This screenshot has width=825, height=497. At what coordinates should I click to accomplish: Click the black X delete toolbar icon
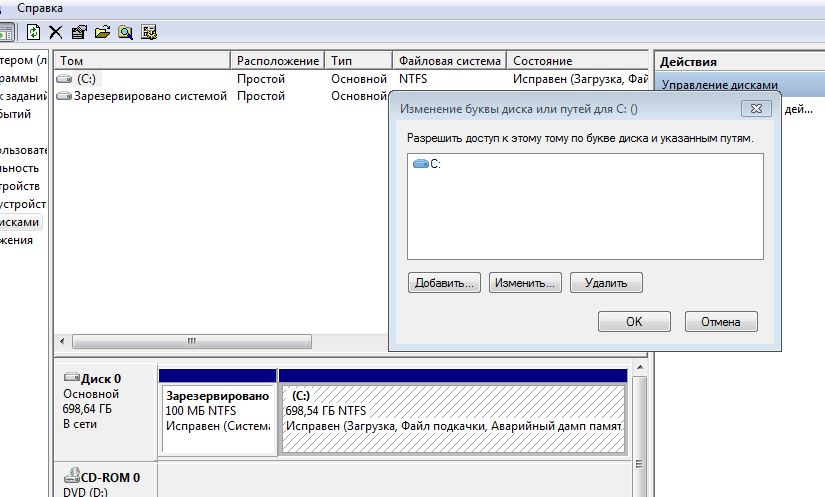pos(56,32)
